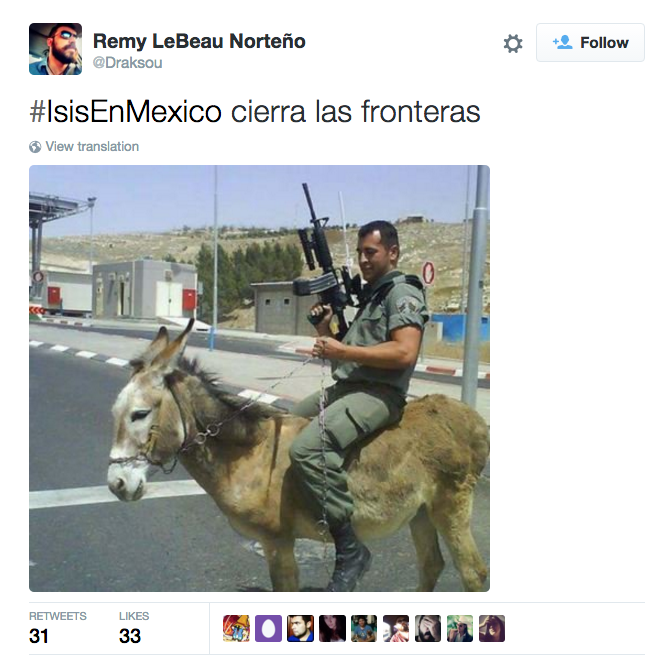Click the Follow button
Viewport: 666px width, 656px height.
(590, 42)
